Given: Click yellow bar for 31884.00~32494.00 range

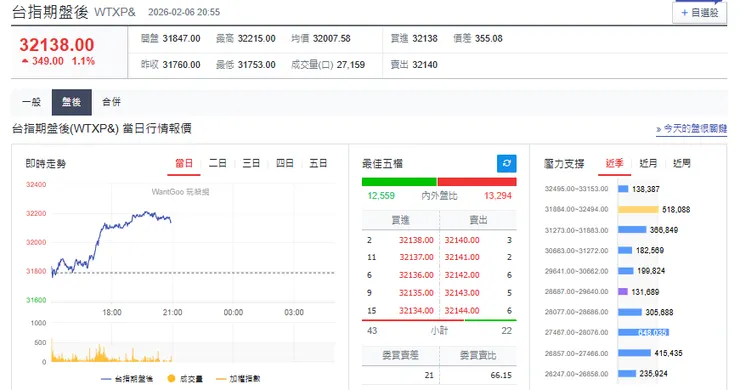Looking at the screenshot, I should [638, 210].
